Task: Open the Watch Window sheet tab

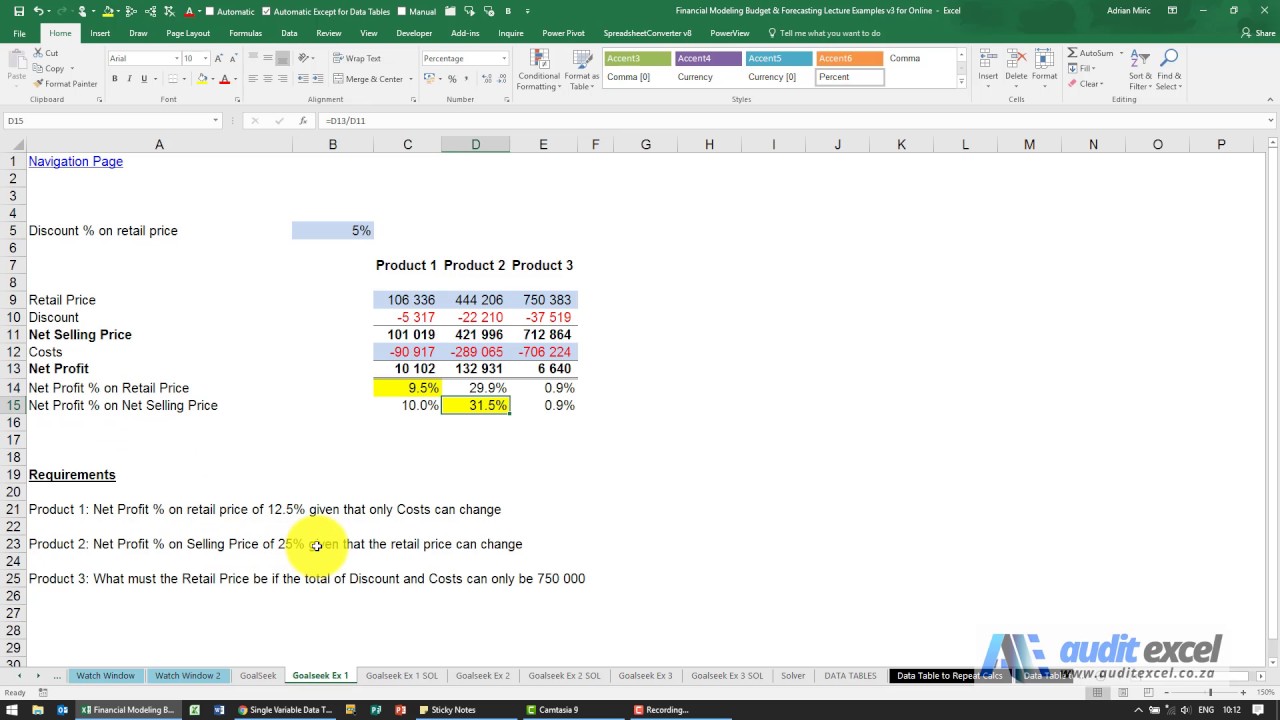Action: point(105,676)
